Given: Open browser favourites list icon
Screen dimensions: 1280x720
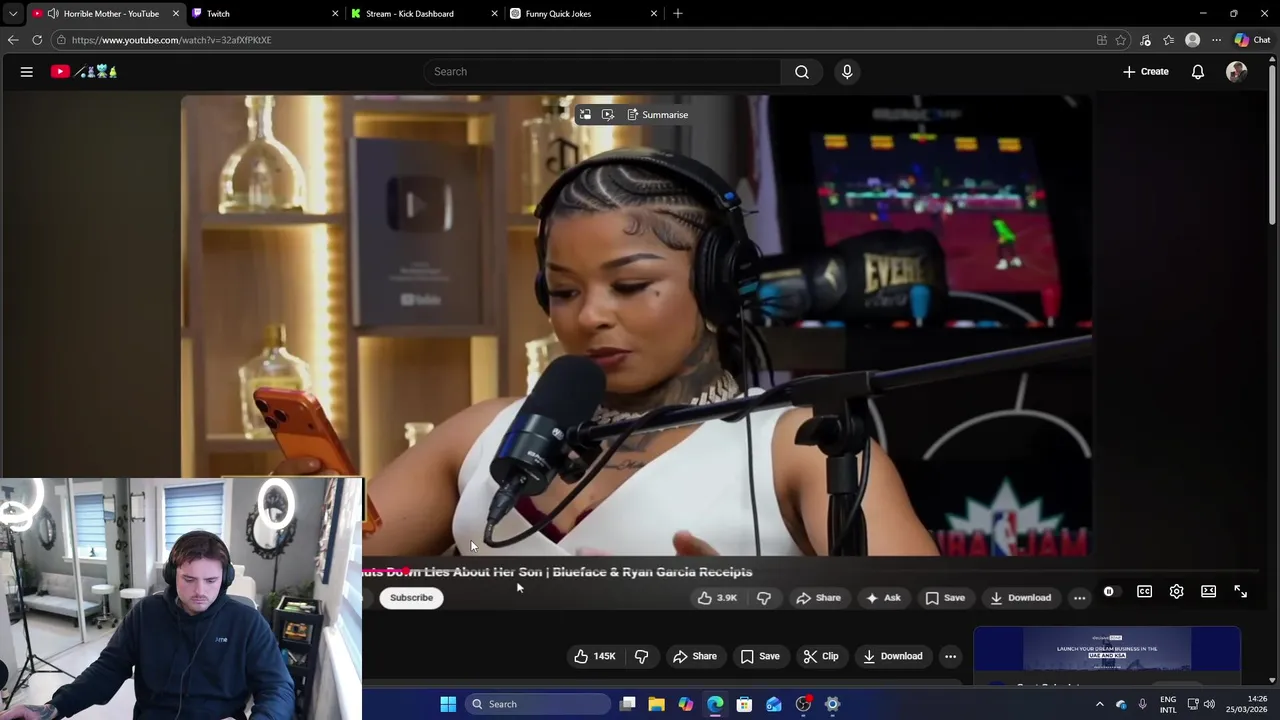Looking at the screenshot, I should [1168, 40].
